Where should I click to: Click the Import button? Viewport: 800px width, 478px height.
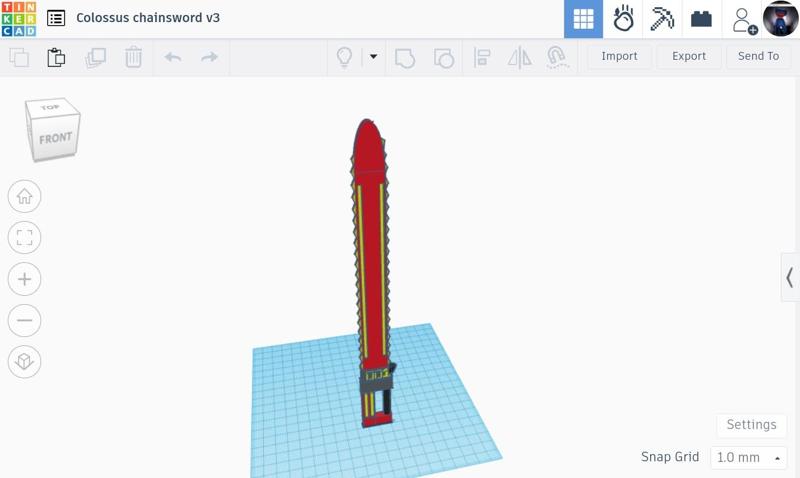[619, 56]
